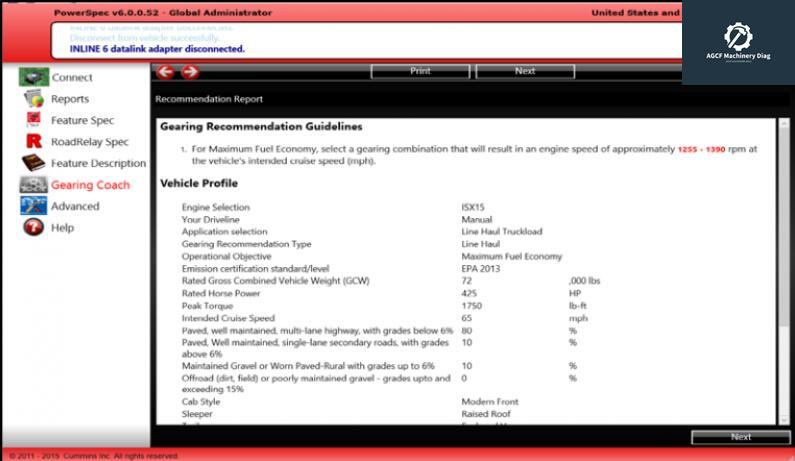Click the scrollbar up arrow
The height and width of the screenshot is (461, 795).
pos(784,123)
